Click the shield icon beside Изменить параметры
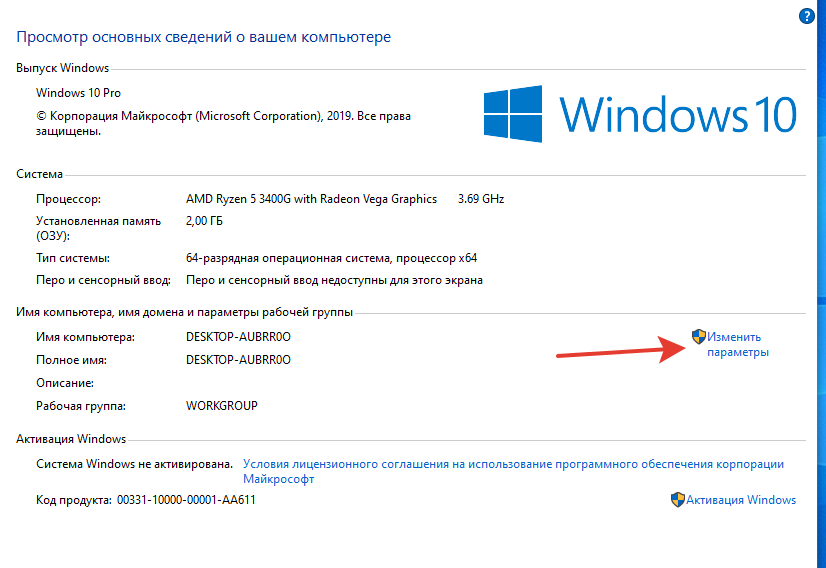826x568 pixels. coord(699,336)
